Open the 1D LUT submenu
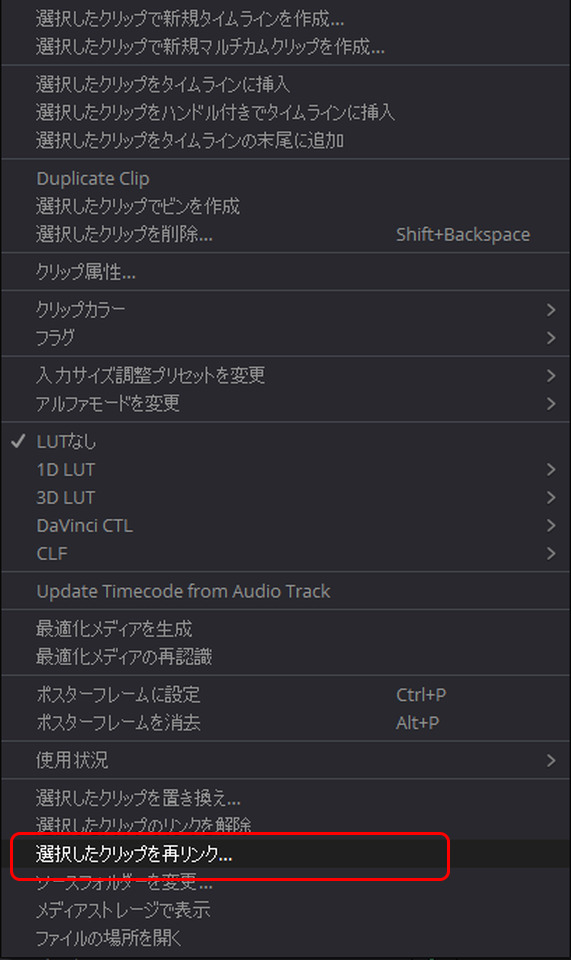Image resolution: width=571 pixels, height=960 pixels. (285, 470)
